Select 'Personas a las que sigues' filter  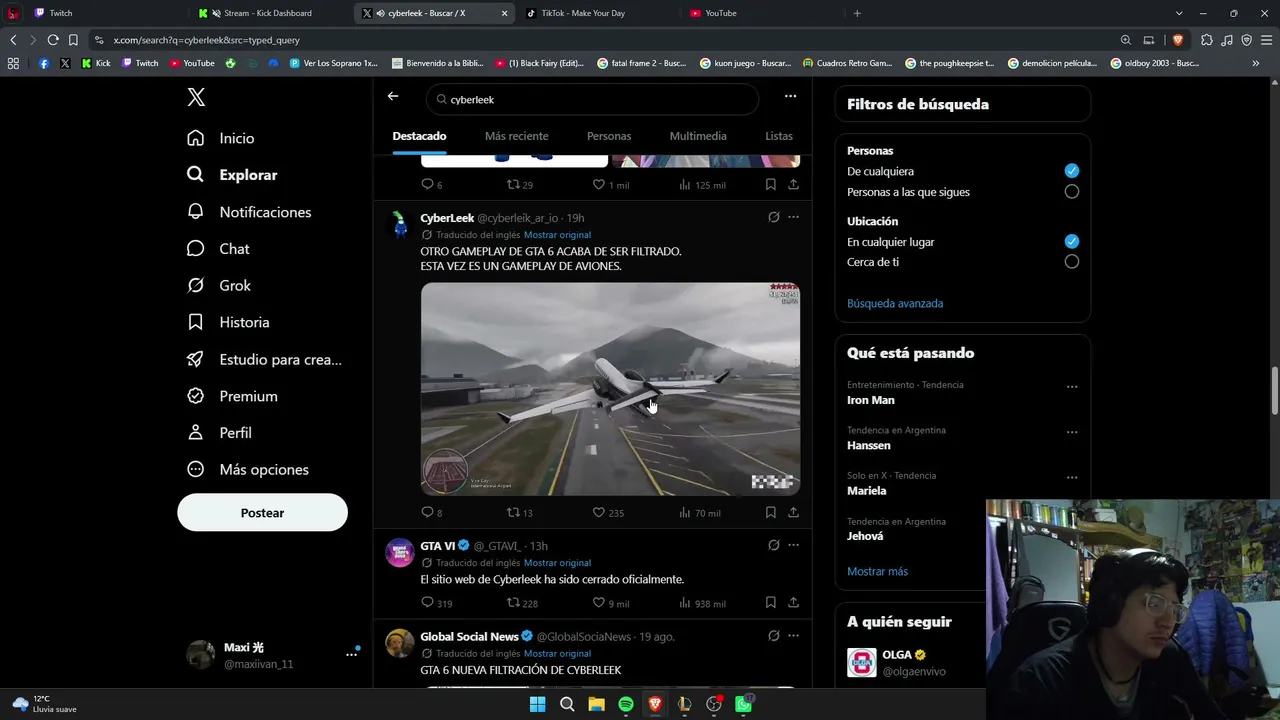(x=1071, y=192)
